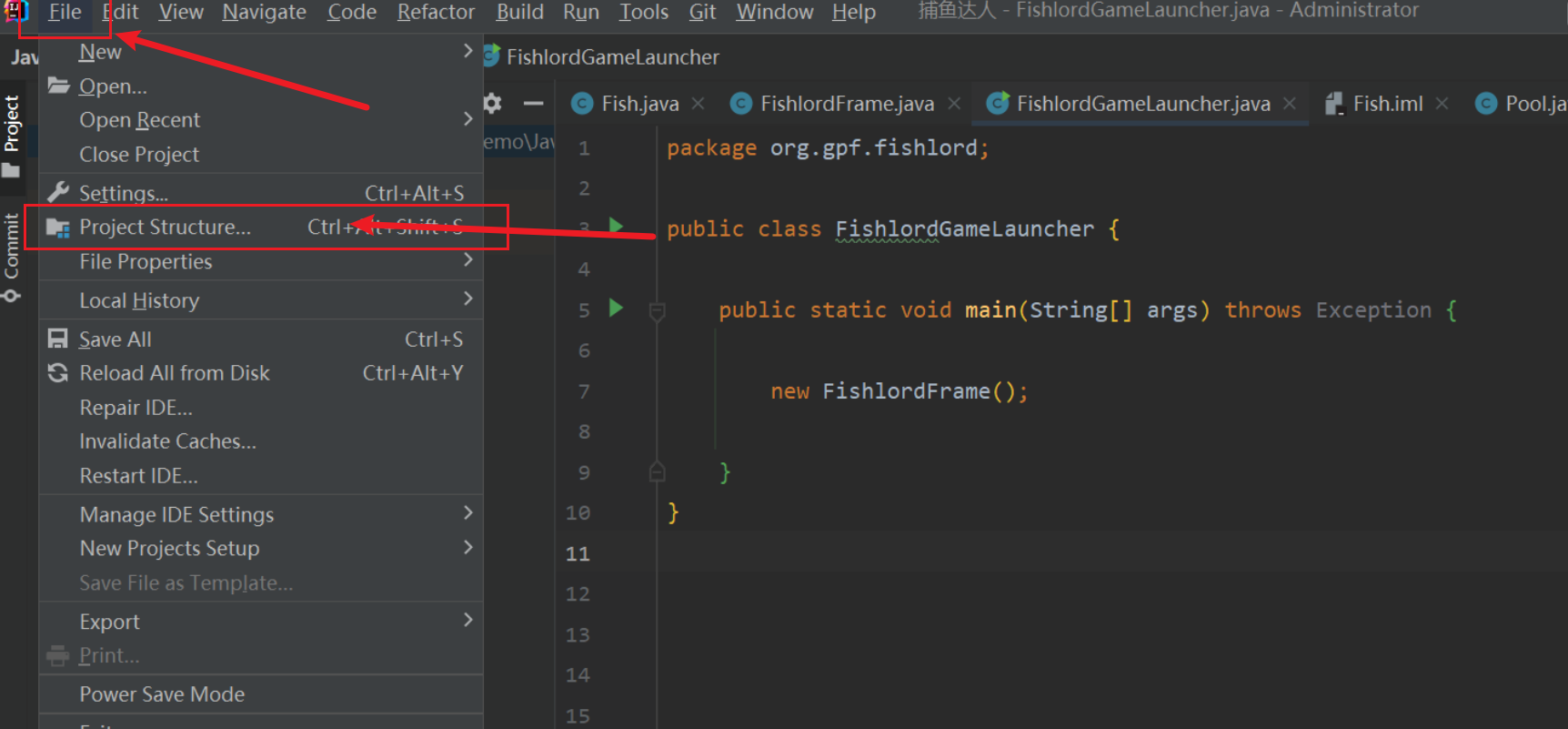Screen dimensions: 1568x729
Task: Open the Tools menu
Action: click(x=643, y=12)
